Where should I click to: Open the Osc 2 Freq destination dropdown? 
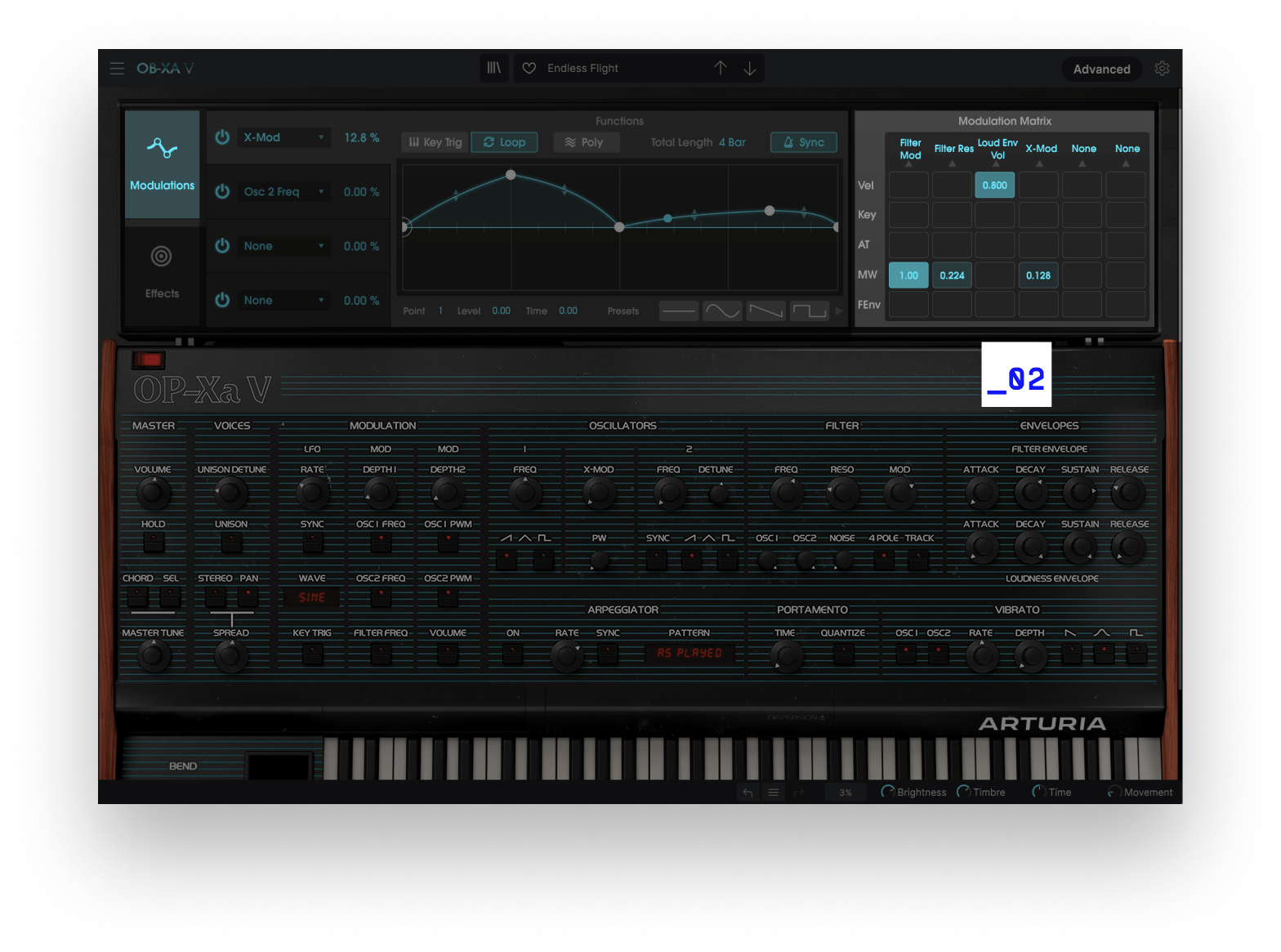(x=283, y=191)
